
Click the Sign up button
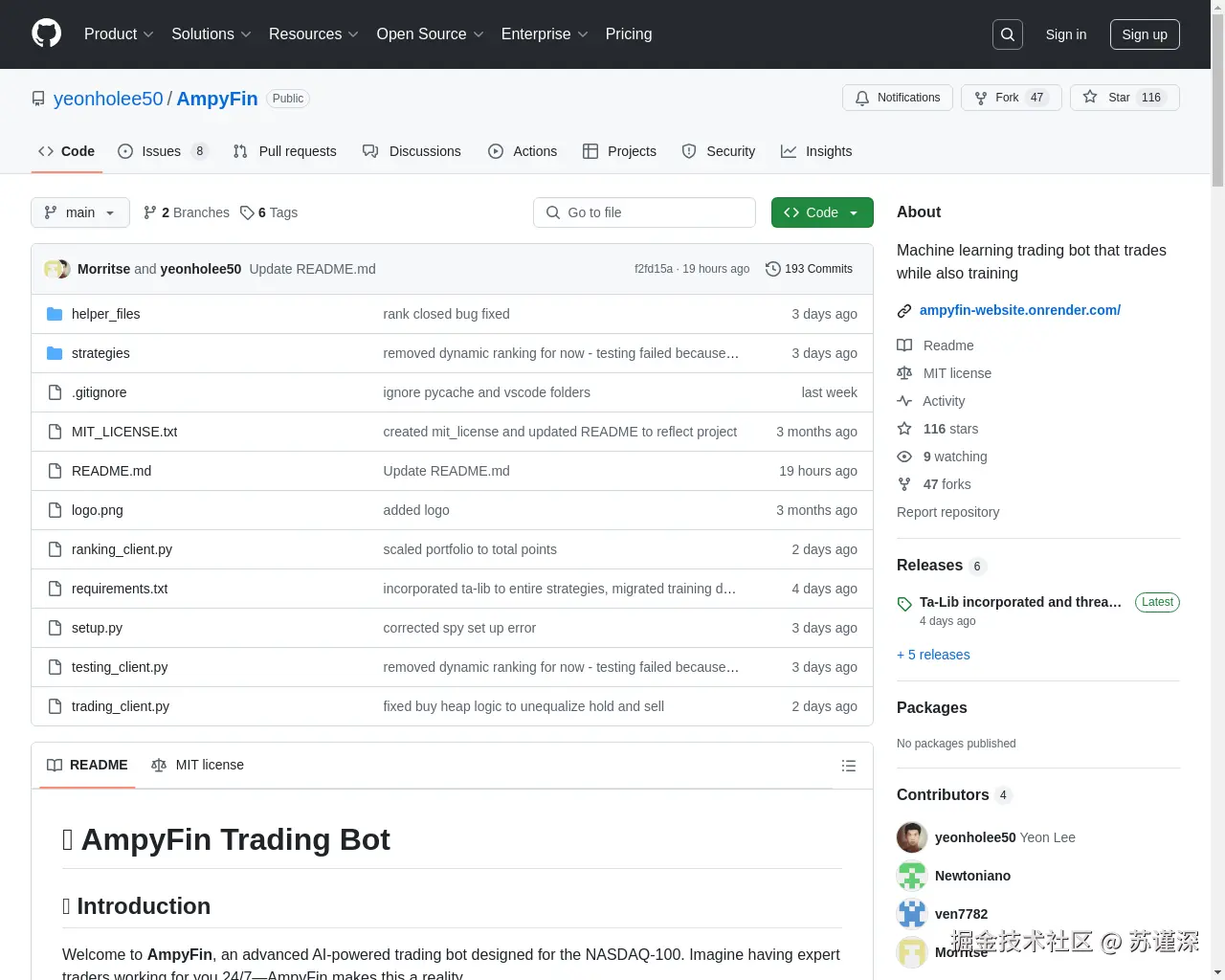point(1145,34)
